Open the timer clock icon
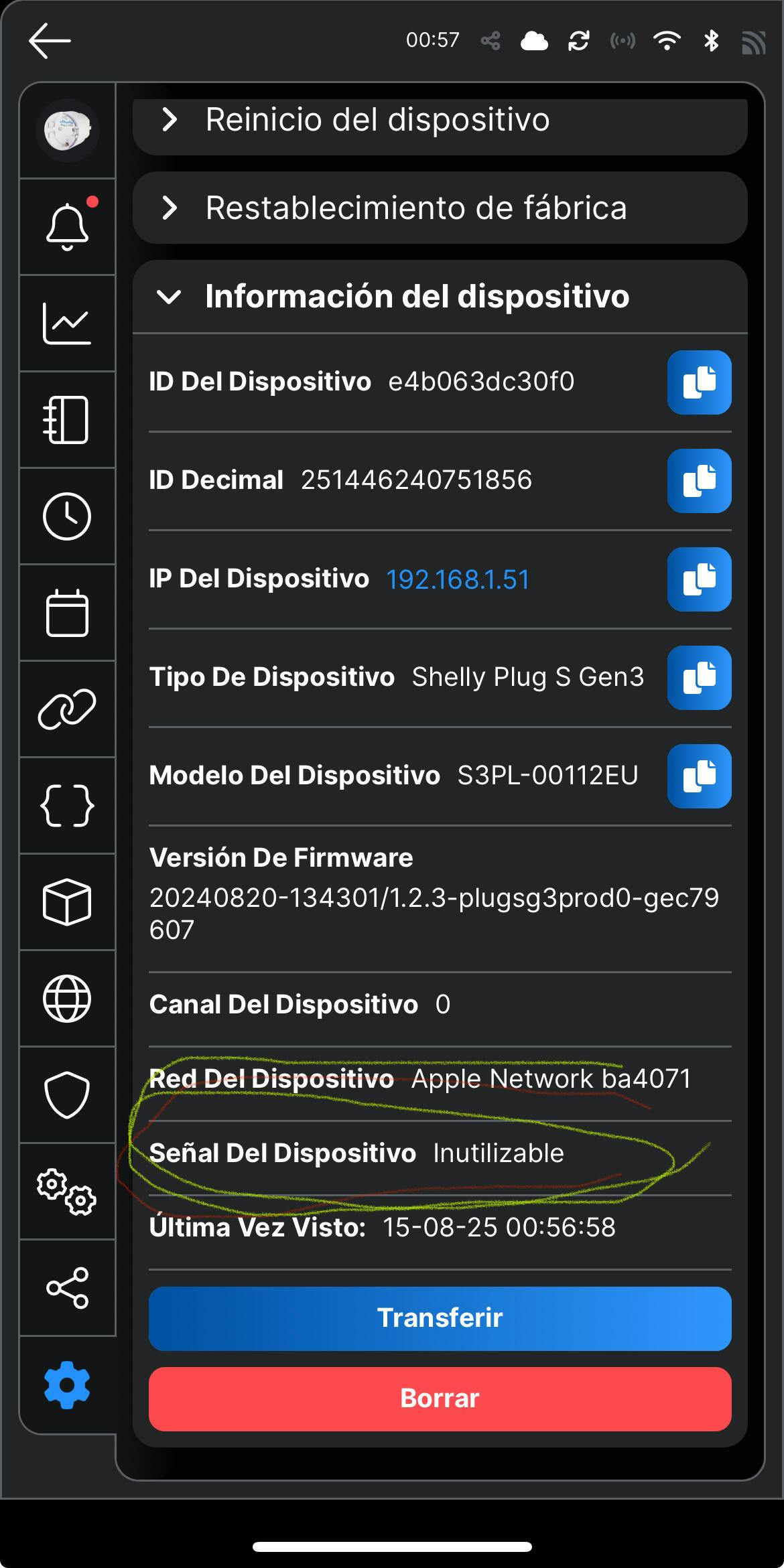Viewport: 784px width, 1568px height. (67, 516)
